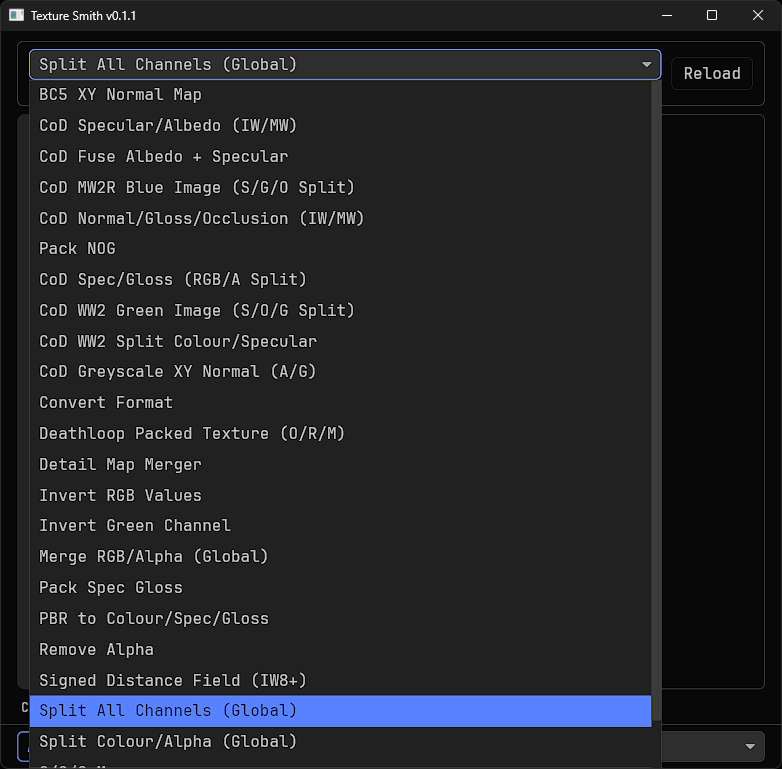The image size is (782, 769).
Task: Close the Texture Smith window
Action: pyautogui.click(x=758, y=15)
